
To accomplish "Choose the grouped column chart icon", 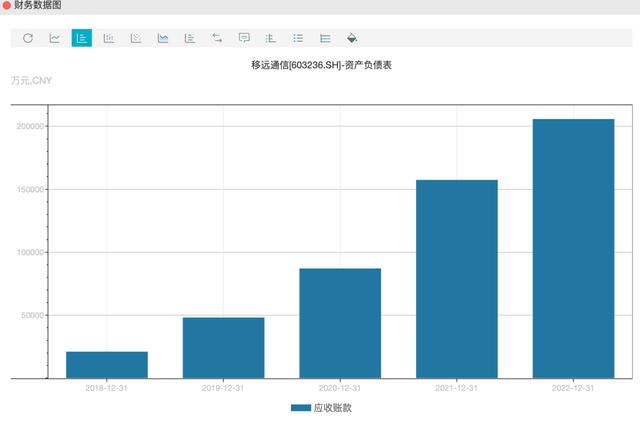I will click(109, 38).
